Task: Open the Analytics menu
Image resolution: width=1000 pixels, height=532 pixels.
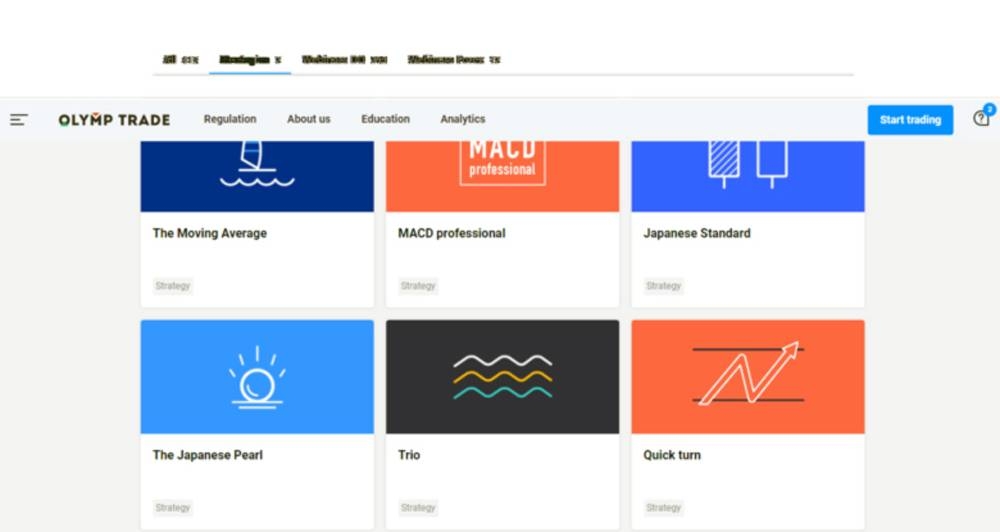Action: 462,119
